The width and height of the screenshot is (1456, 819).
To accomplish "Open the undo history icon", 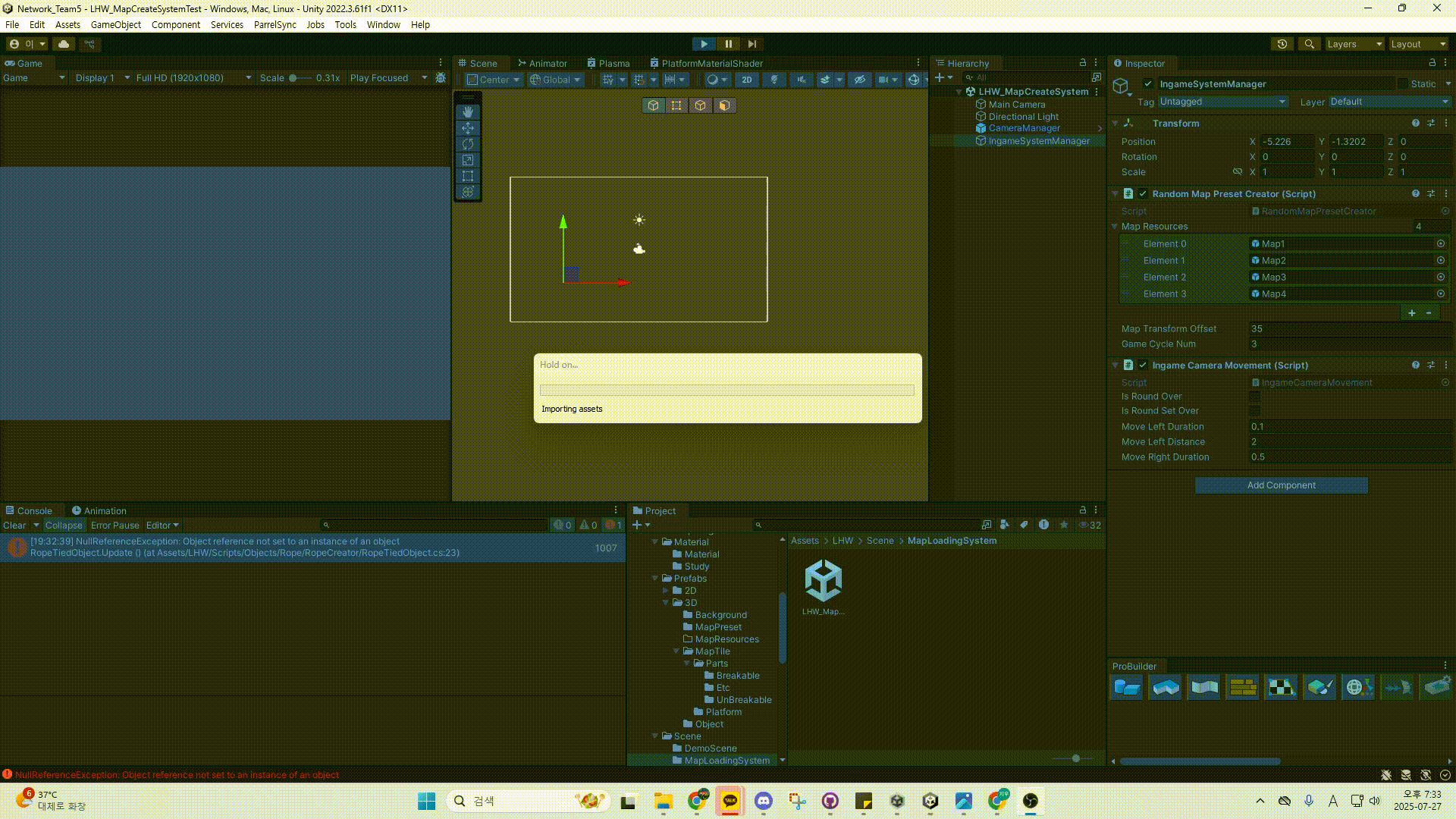I will [x=1282, y=44].
